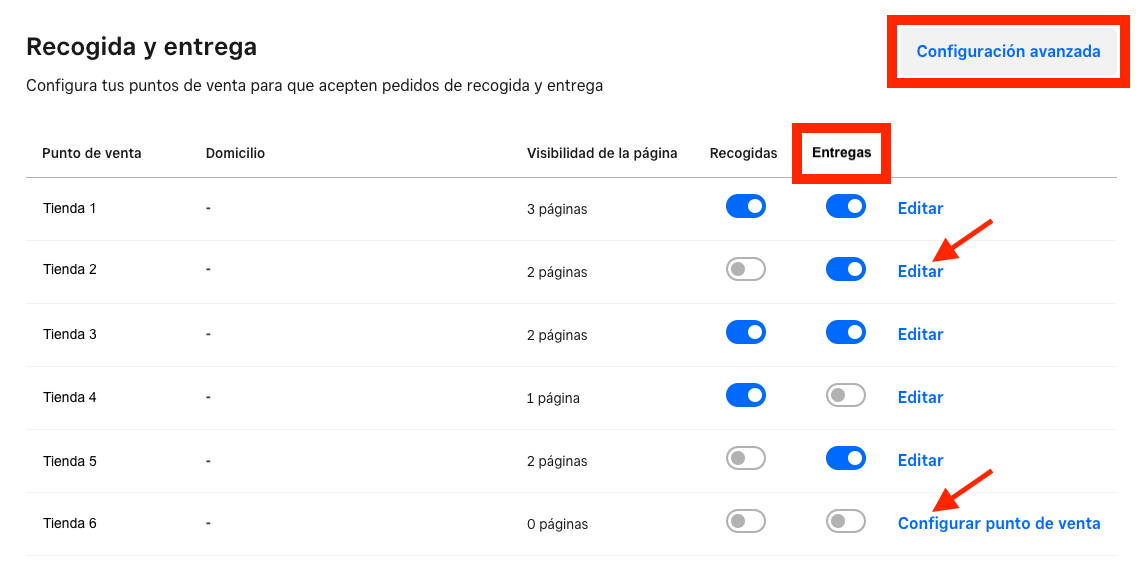
Task: Switch off Recogidas for Tienda 3
Action: (x=745, y=333)
